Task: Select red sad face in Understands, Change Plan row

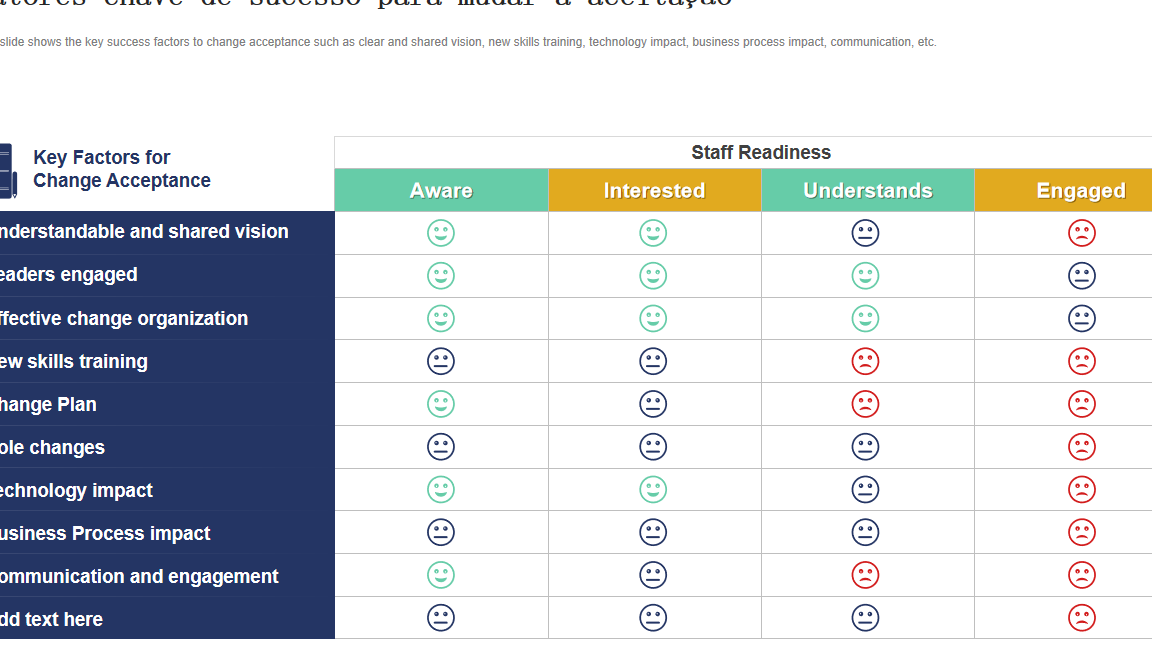Action: (x=865, y=404)
